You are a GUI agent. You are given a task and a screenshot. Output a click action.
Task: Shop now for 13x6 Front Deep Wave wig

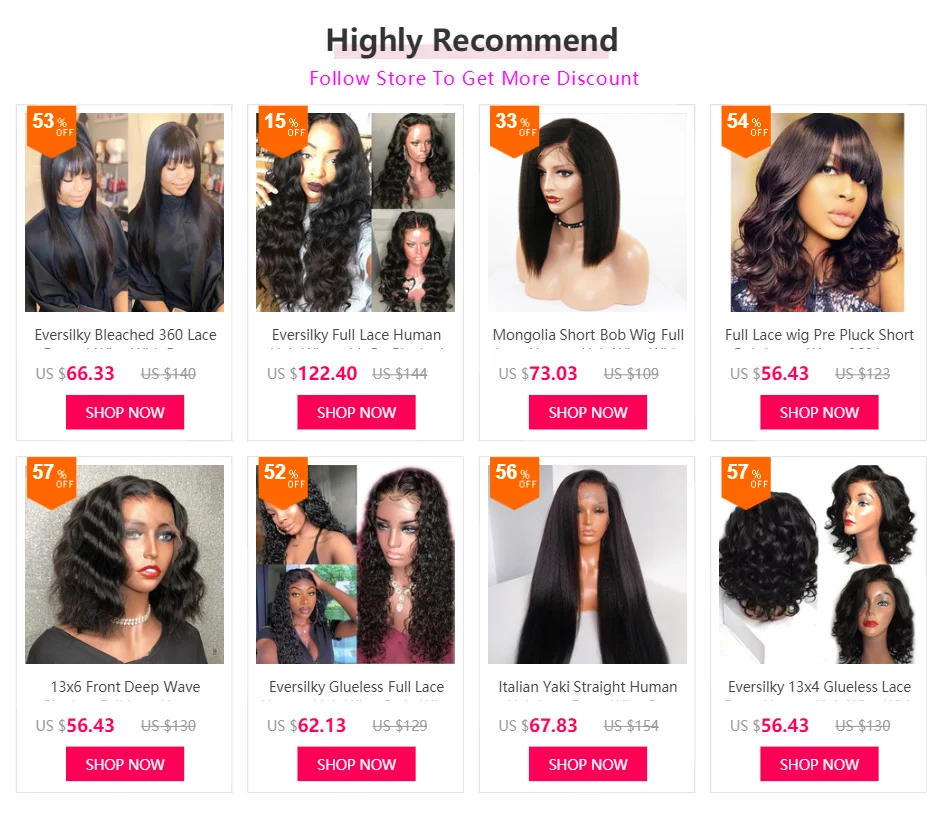[x=125, y=764]
